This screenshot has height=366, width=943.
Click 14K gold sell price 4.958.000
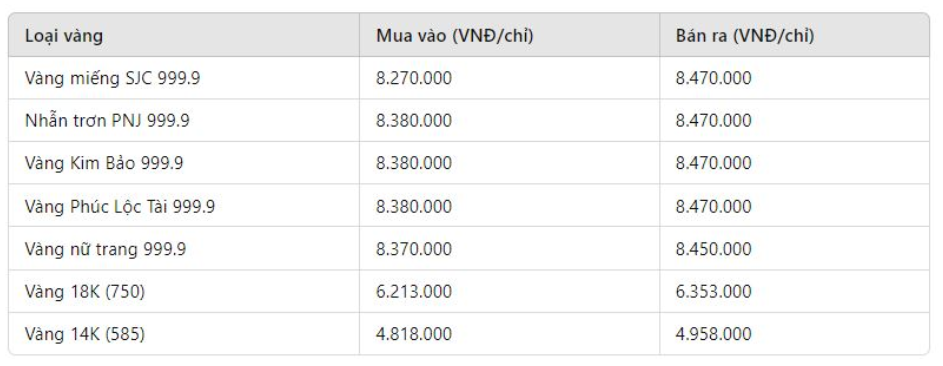[713, 334]
